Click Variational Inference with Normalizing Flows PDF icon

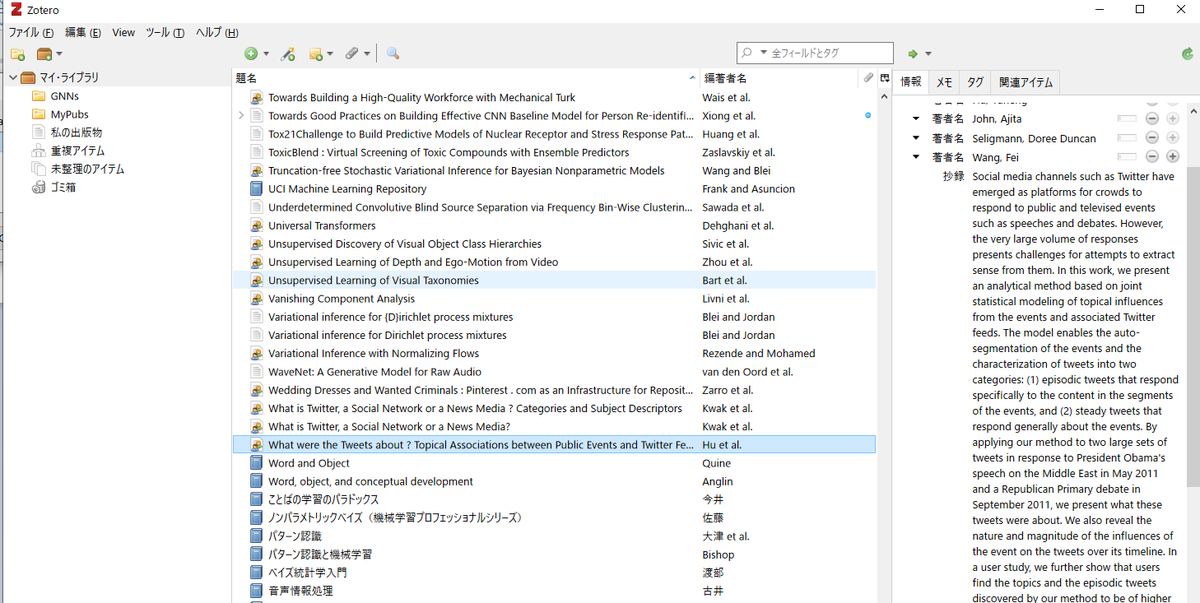pos(257,353)
